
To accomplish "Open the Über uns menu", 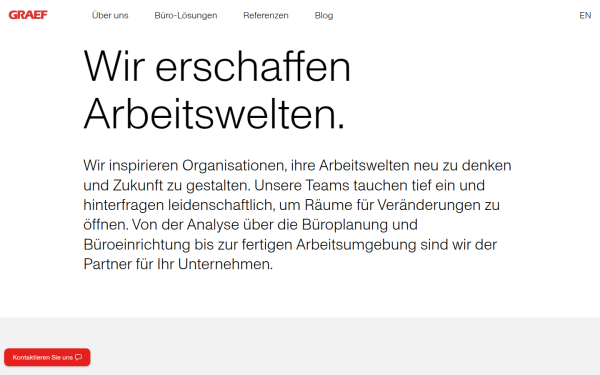I will (110, 15).
